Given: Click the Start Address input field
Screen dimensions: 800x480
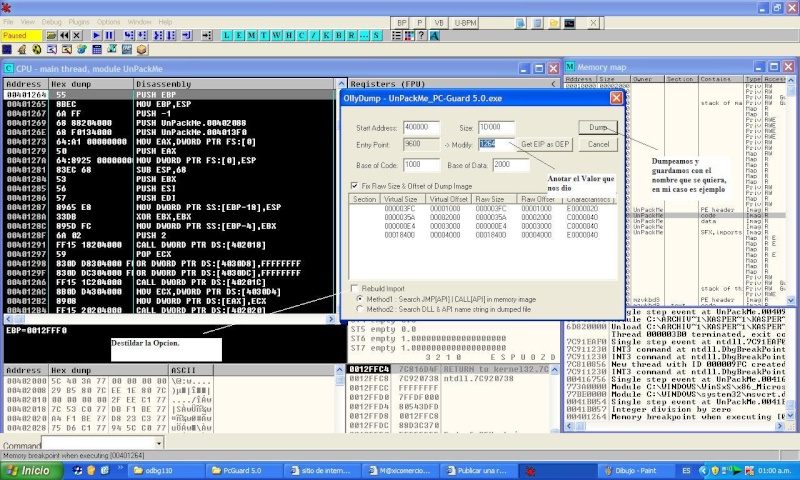Looking at the screenshot, I should pyautogui.click(x=421, y=128).
